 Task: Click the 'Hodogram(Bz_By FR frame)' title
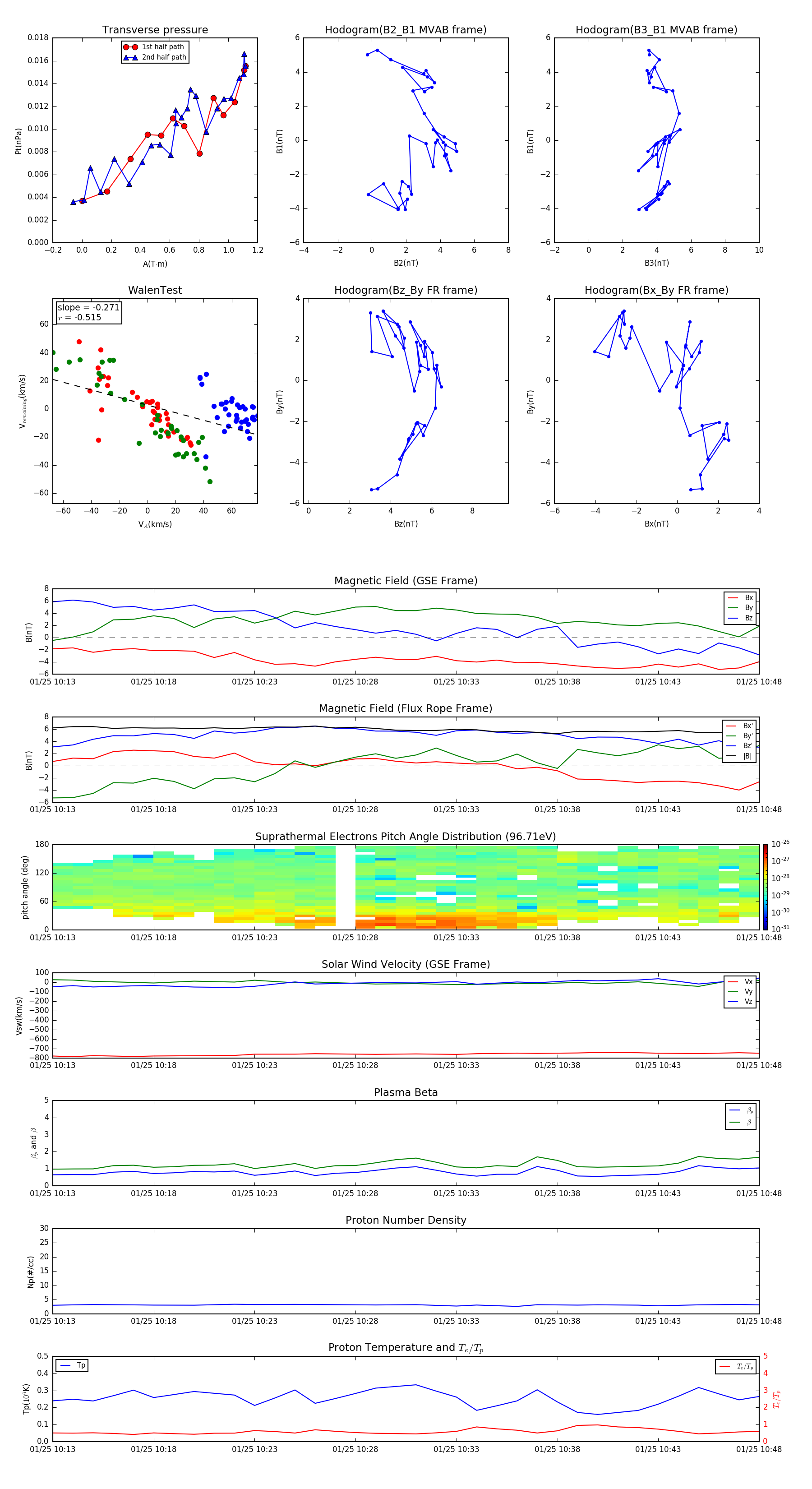[406, 290]
